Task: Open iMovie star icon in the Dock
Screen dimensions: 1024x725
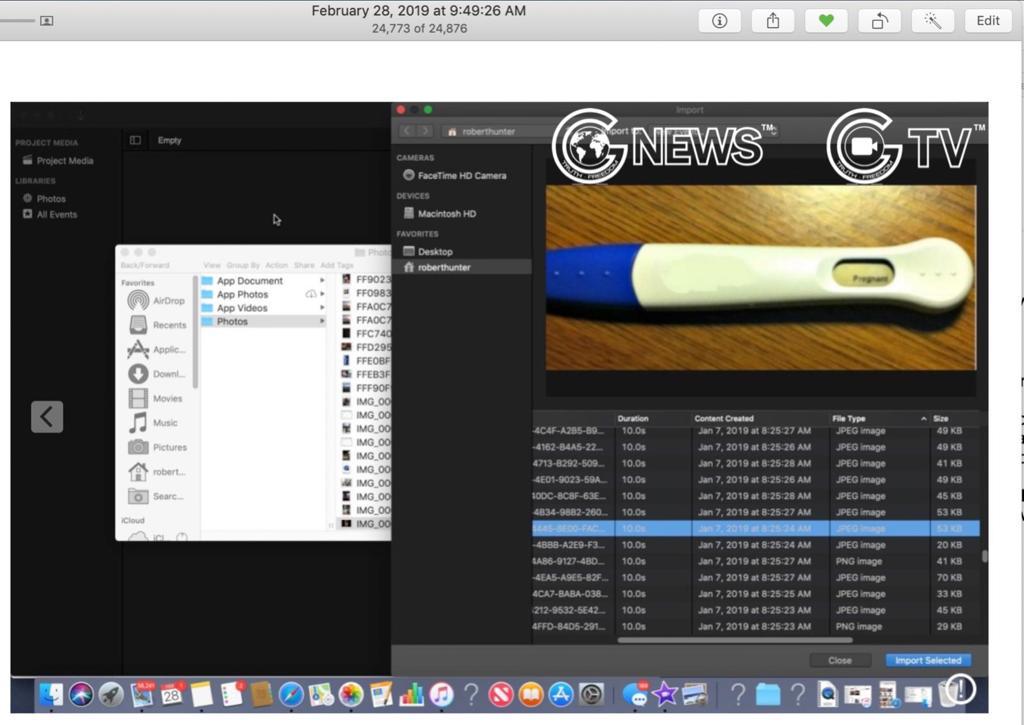Action: pyautogui.click(x=665, y=694)
